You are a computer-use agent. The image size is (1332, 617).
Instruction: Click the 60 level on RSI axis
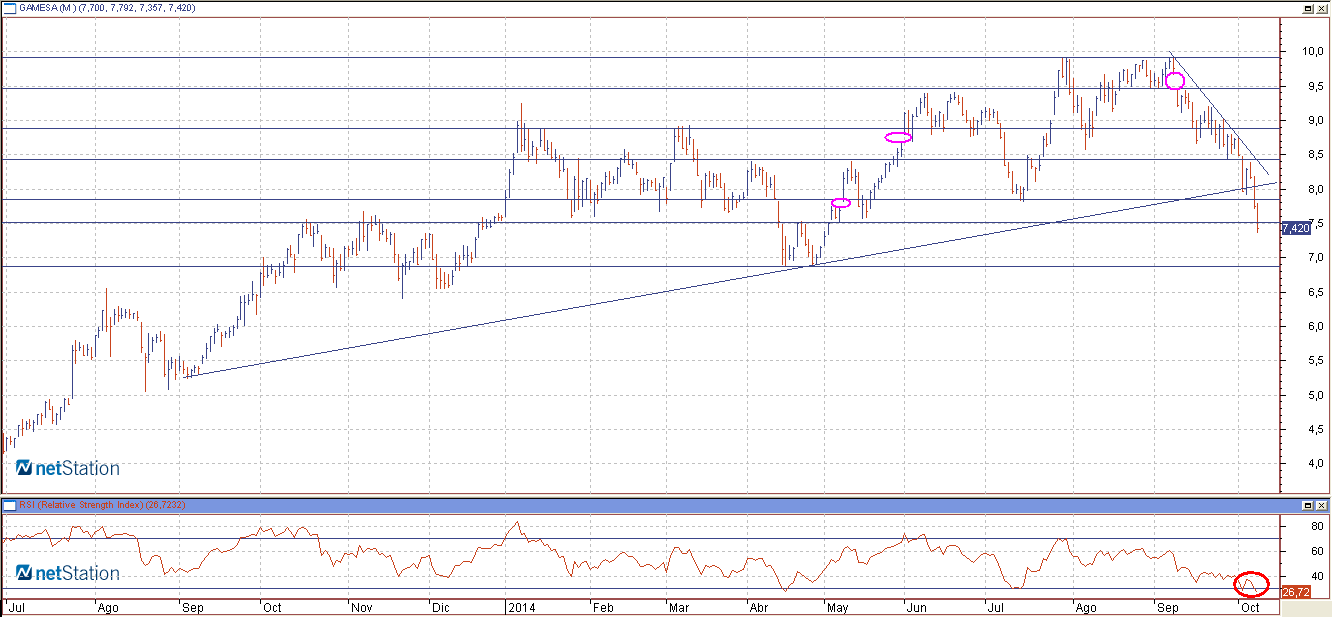point(1319,551)
